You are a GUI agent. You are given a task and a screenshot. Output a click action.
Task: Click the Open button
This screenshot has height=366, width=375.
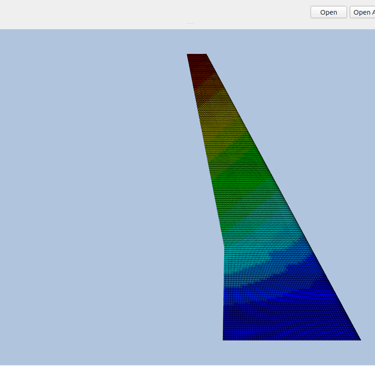328,12
